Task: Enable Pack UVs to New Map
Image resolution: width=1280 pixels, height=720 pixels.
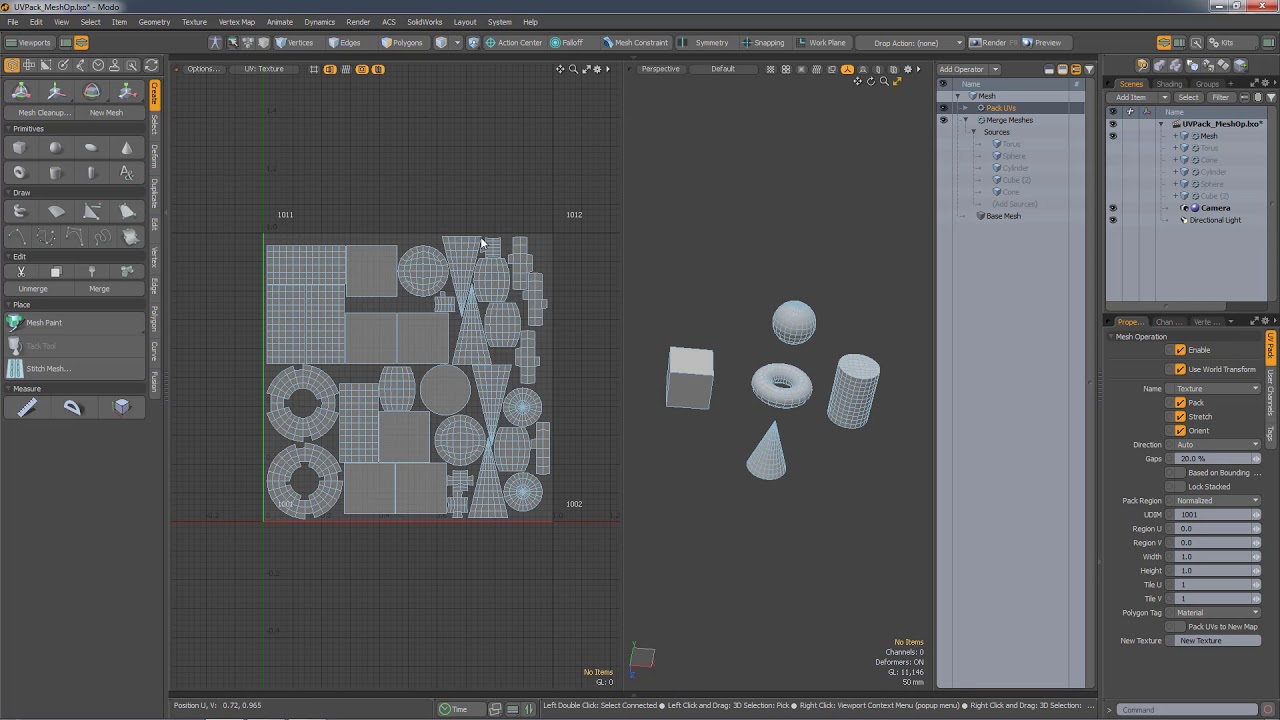Action: tap(1180, 626)
